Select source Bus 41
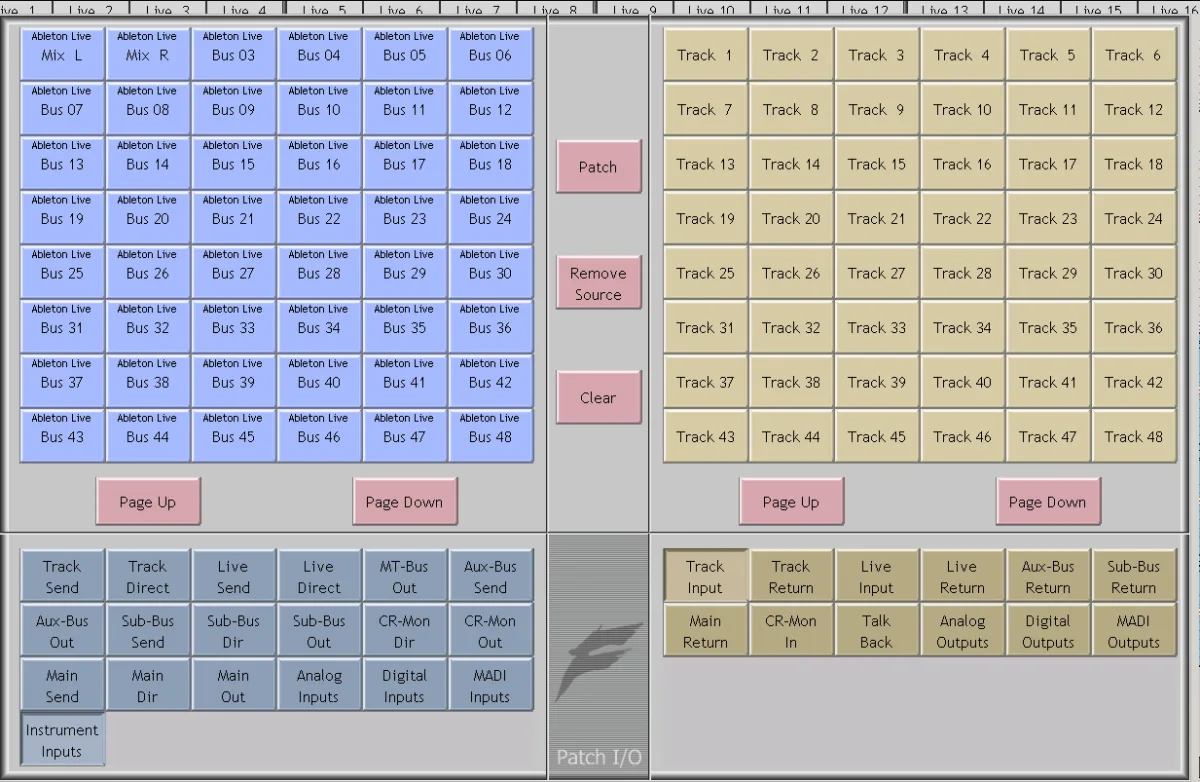1200x782 pixels. [405, 381]
